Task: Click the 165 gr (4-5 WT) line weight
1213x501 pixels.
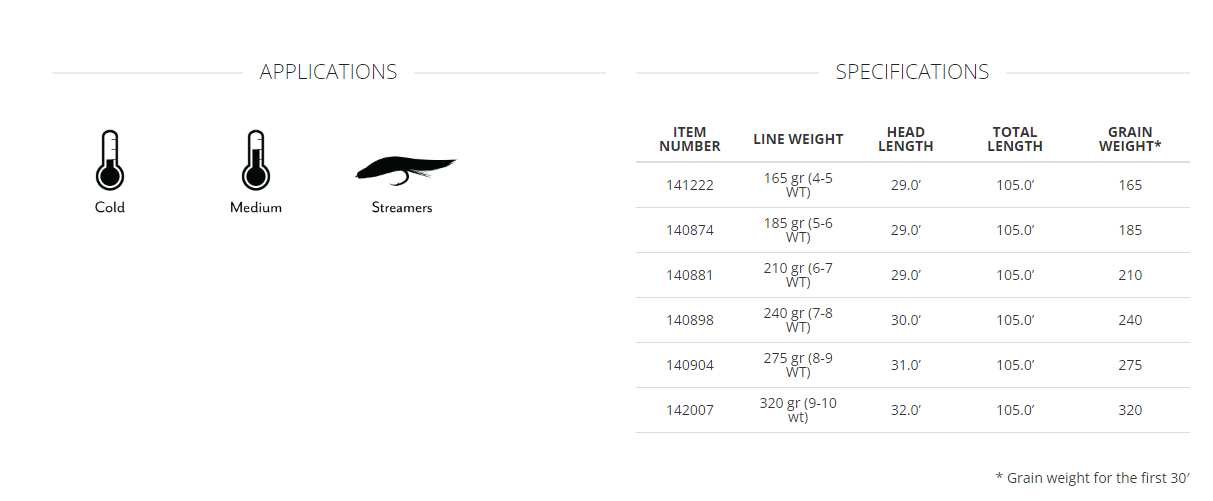Action: coord(798,185)
